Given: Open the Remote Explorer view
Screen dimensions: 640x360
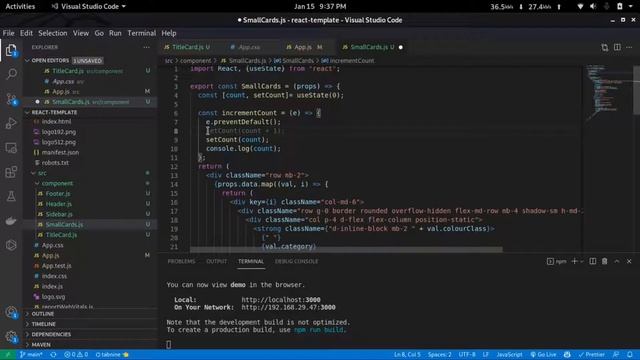Looking at the screenshot, I should tap(11, 147).
